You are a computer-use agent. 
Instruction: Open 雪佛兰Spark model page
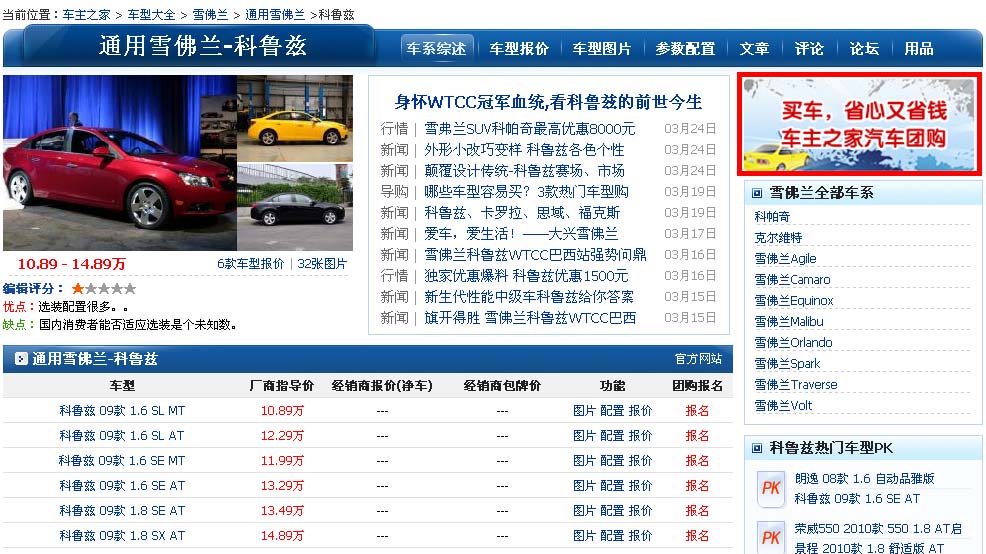click(x=787, y=363)
